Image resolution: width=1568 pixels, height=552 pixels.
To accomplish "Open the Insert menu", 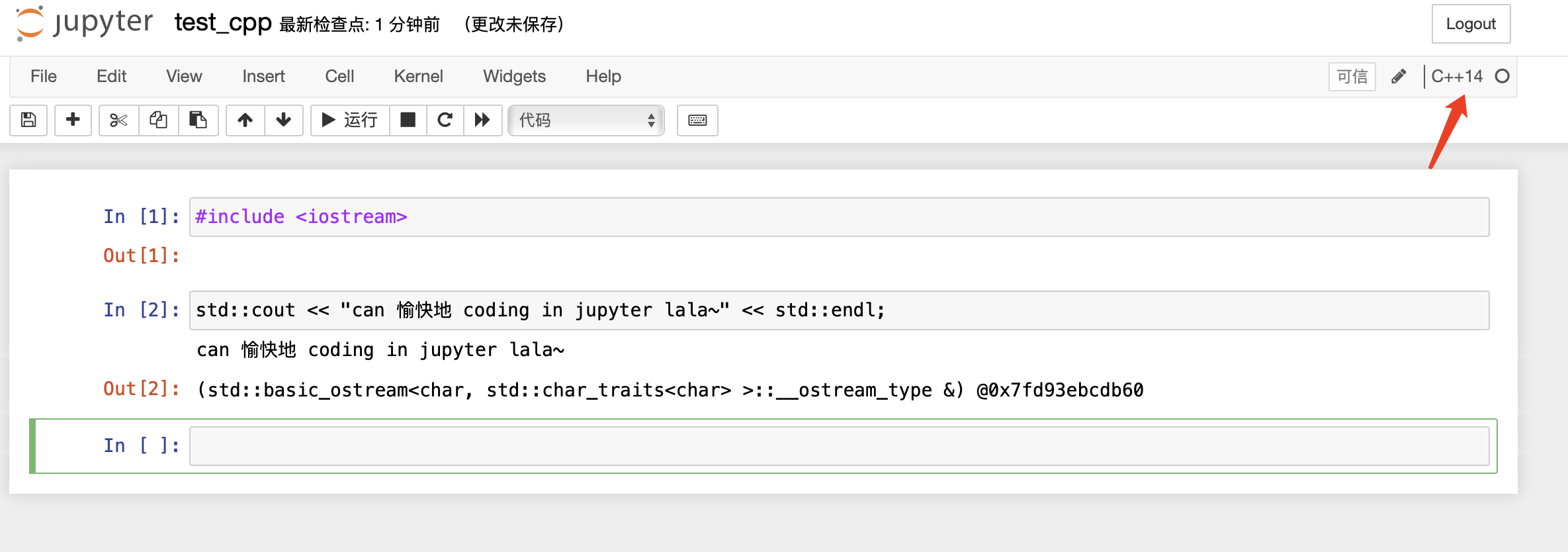I will click(263, 76).
